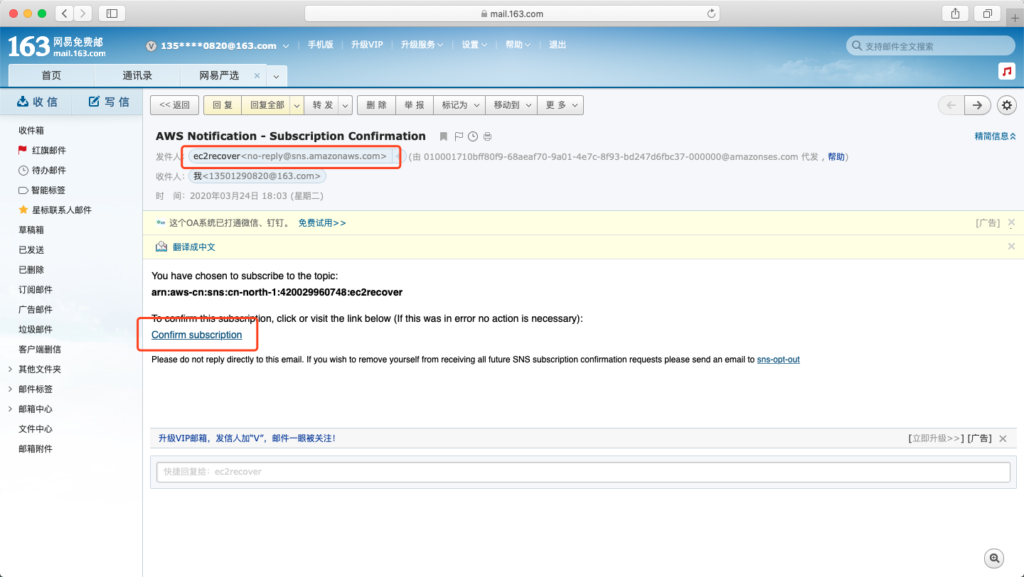1024x577 pixels.
Task: Click the print icon beside subject
Action: click(487, 136)
